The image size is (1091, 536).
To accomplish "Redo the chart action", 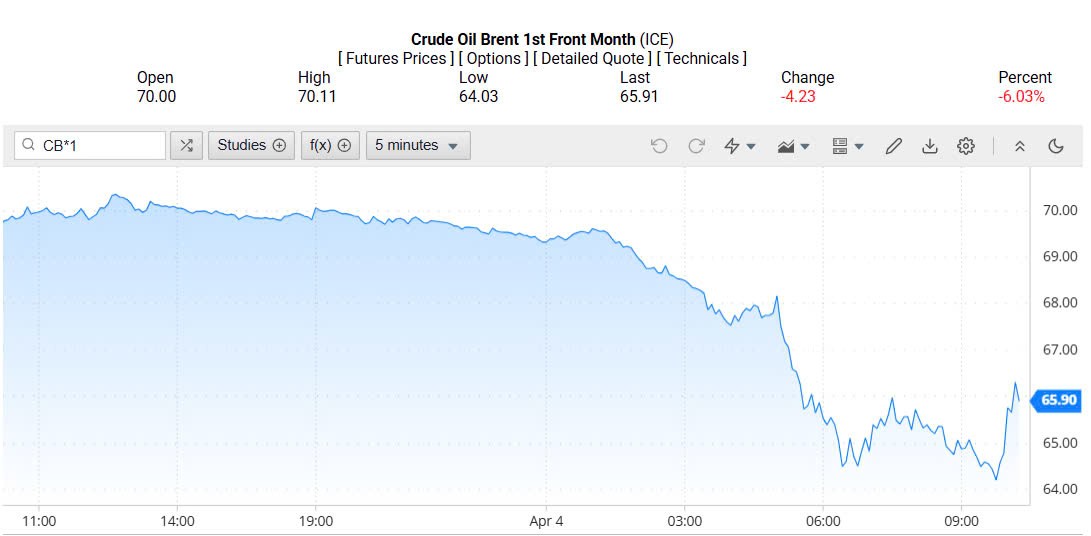I will 696,146.
